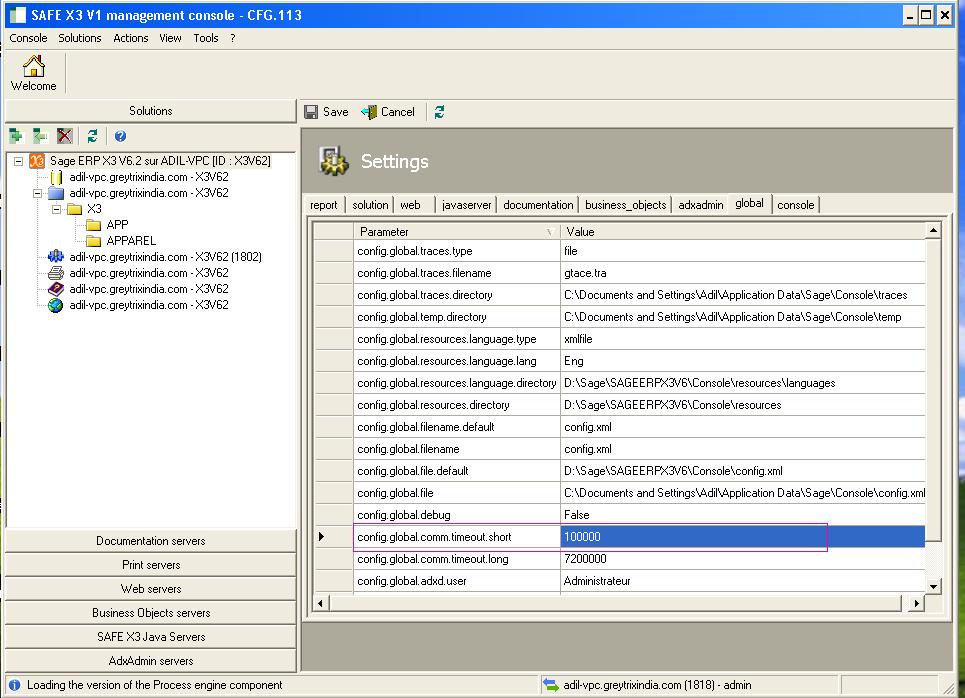The width and height of the screenshot is (965, 698).
Task: Click the second green solution toolbar icon
Action: coord(40,135)
